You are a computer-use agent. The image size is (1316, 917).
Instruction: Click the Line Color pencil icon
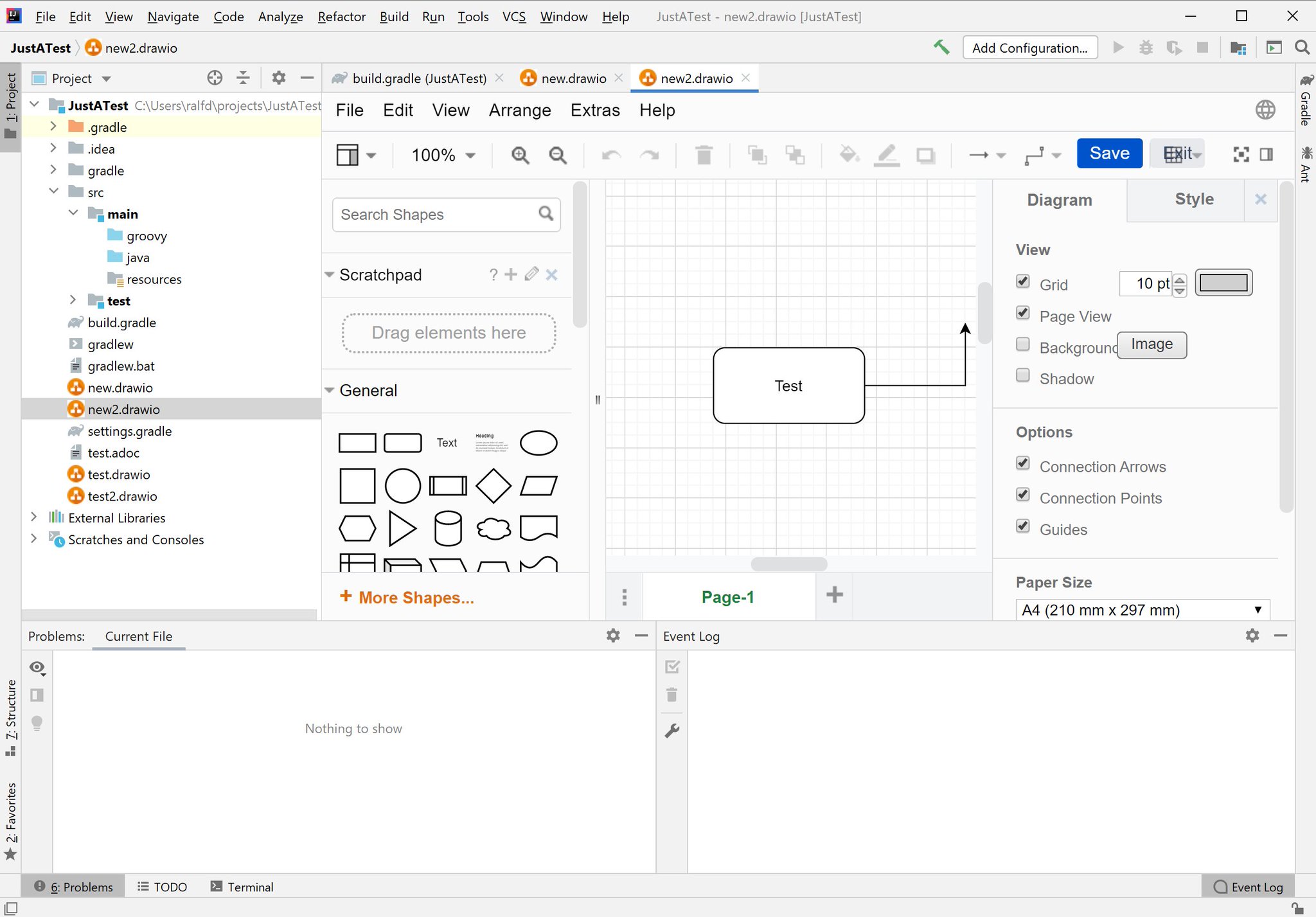pos(887,155)
